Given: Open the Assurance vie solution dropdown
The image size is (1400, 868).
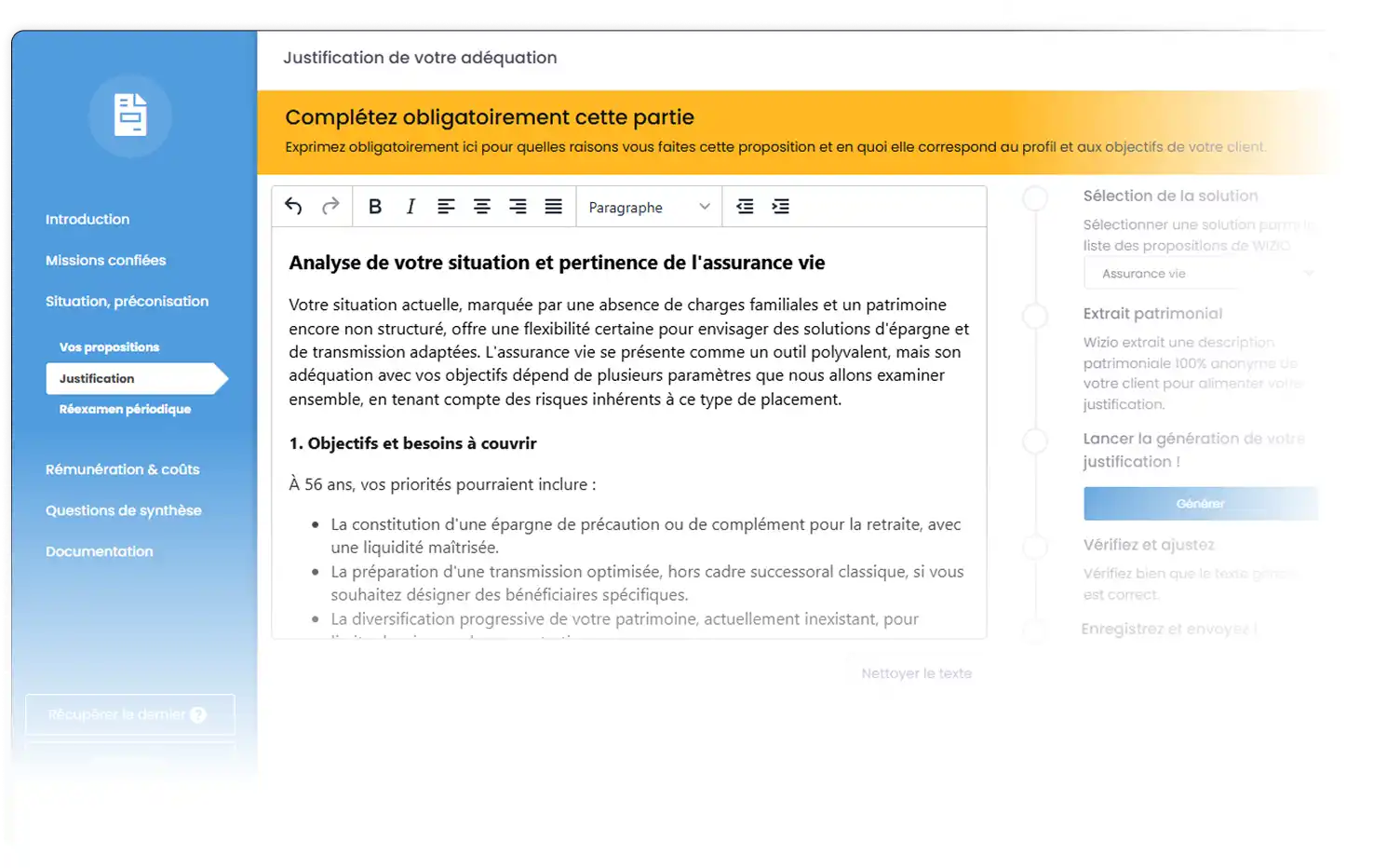Looking at the screenshot, I should [x=1201, y=273].
